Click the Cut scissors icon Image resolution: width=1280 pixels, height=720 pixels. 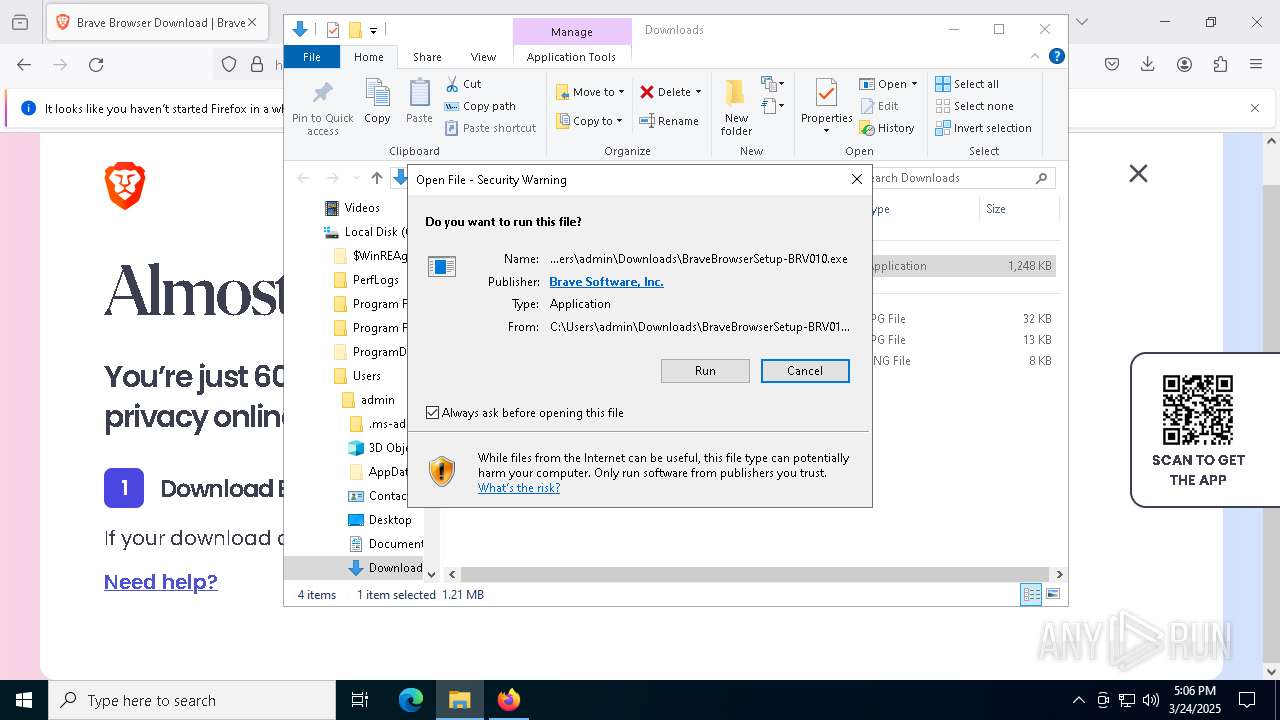tap(452, 84)
